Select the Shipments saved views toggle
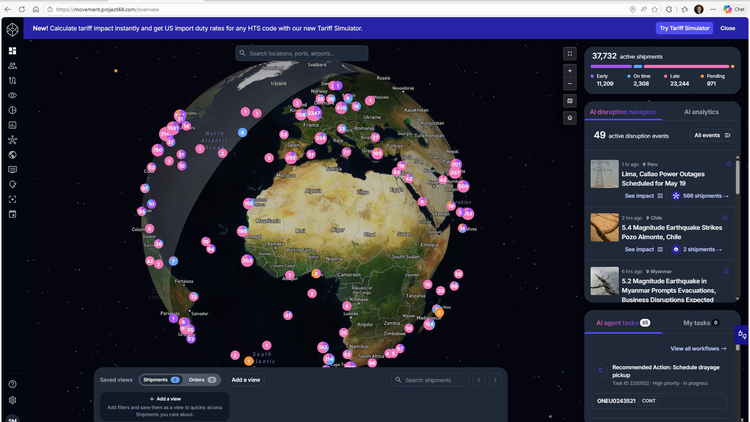Image resolution: width=750 pixels, height=422 pixels. (x=161, y=380)
